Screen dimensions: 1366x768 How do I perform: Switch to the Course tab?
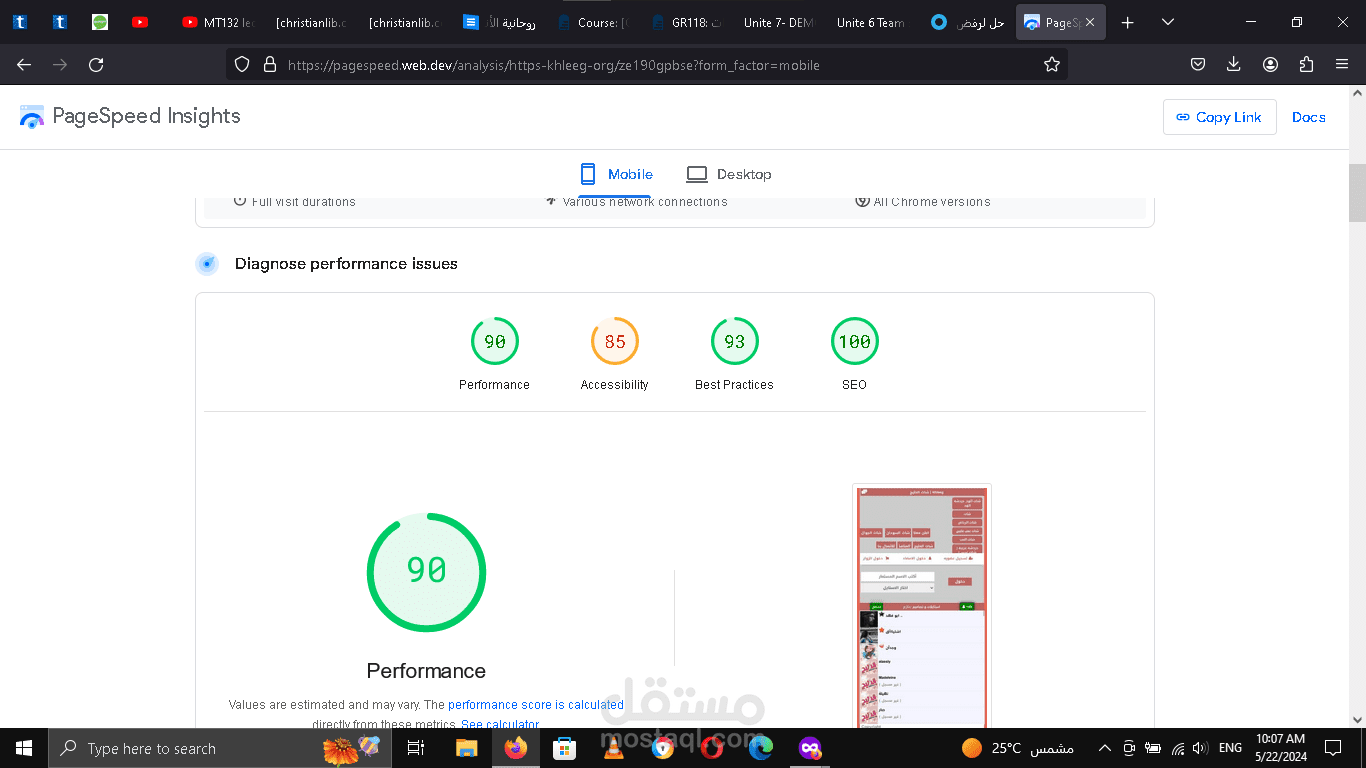tap(592, 23)
